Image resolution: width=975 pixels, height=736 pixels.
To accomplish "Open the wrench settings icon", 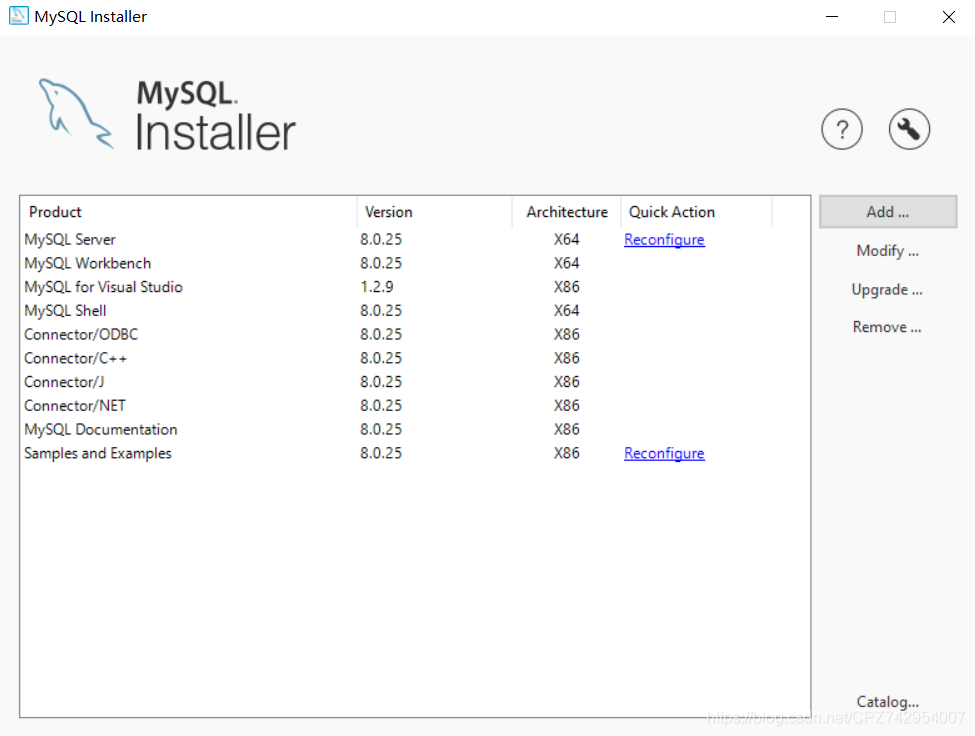I will point(909,129).
